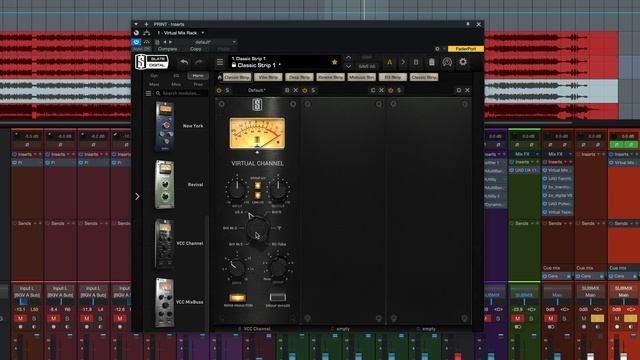Add insert with plus icon in PRINT window
Viewport: 640px width, 360px height.
click(146, 24)
